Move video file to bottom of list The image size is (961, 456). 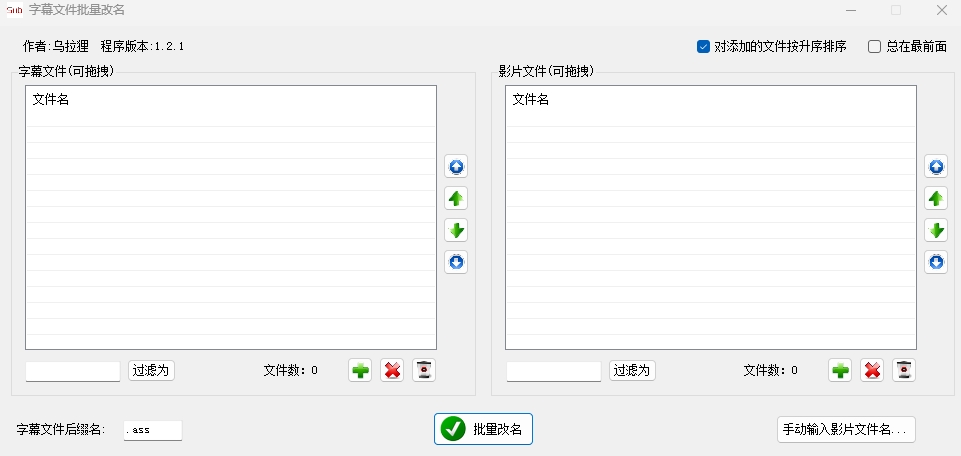click(936, 262)
